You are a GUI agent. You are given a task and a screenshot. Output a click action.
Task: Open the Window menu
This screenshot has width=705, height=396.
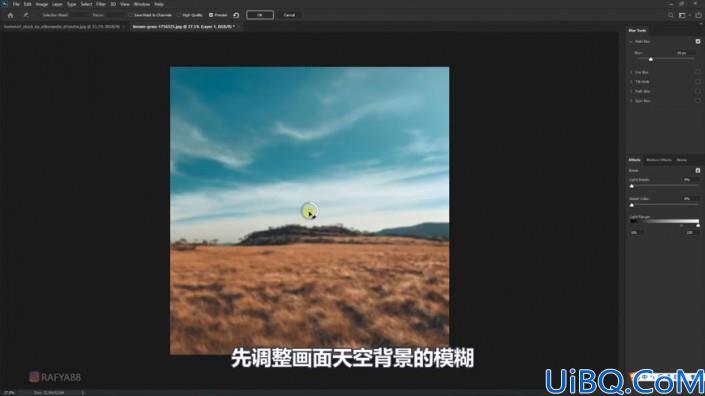(x=142, y=4)
